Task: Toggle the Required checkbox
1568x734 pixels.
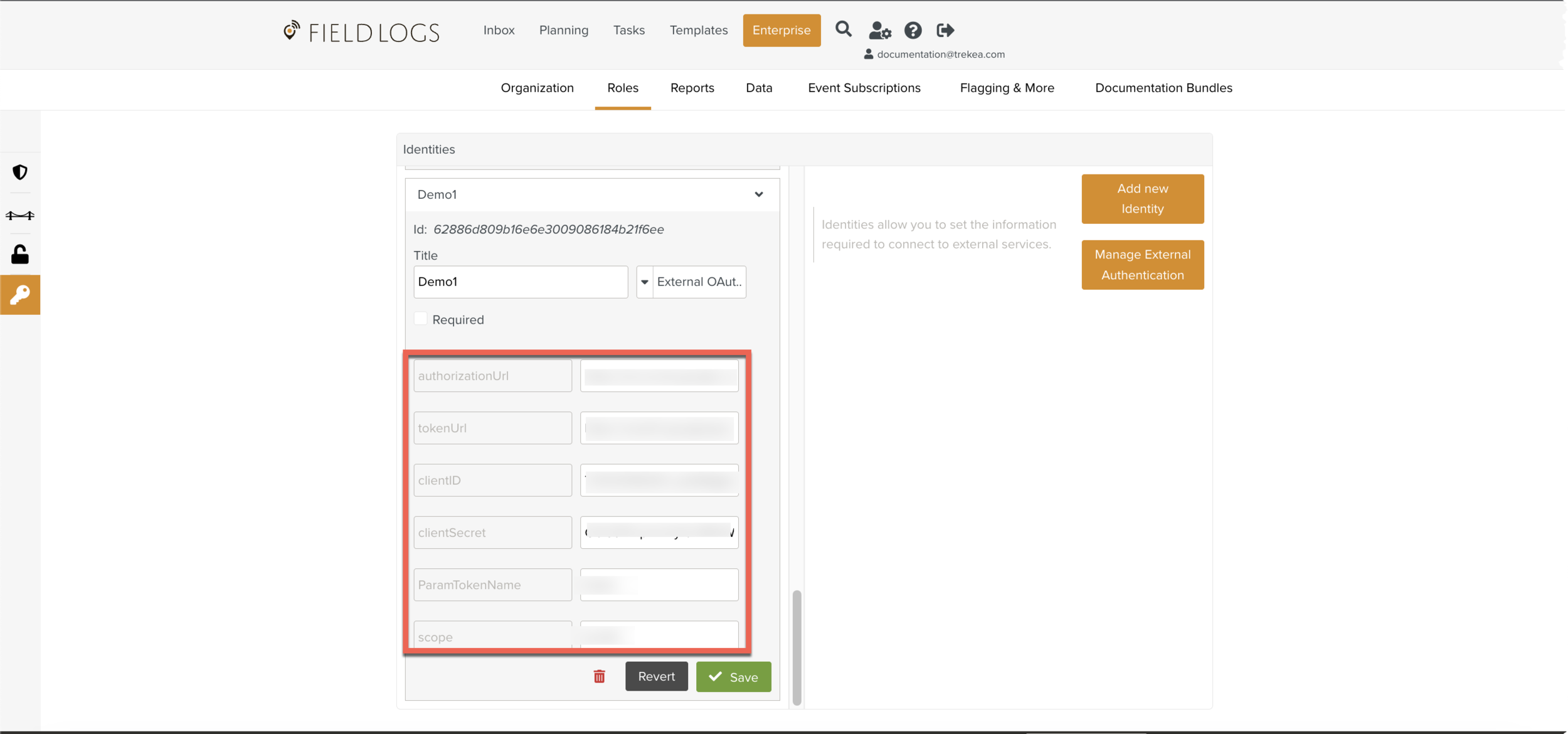Action: [421, 319]
